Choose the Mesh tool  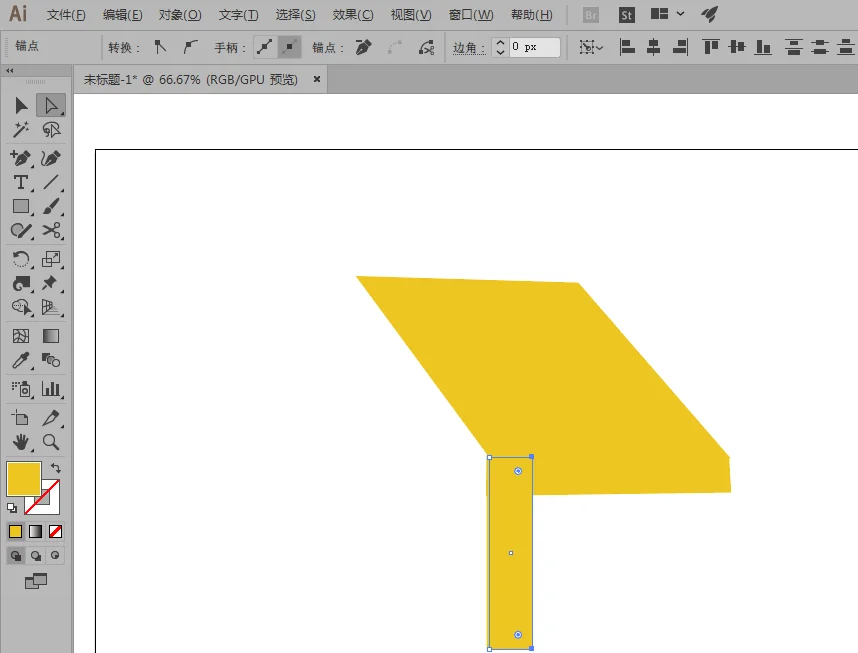[21, 336]
